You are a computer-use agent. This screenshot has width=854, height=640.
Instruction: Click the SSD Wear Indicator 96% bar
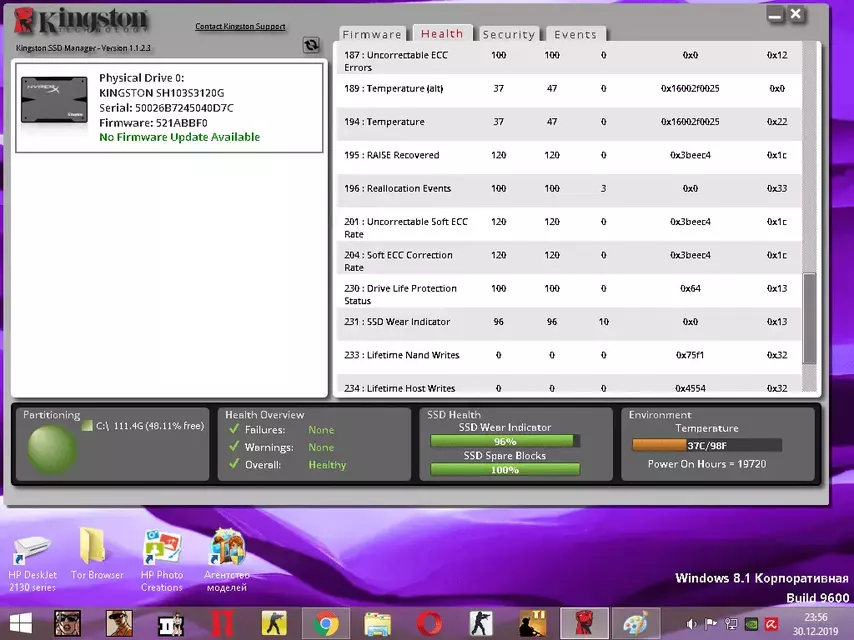(505, 441)
